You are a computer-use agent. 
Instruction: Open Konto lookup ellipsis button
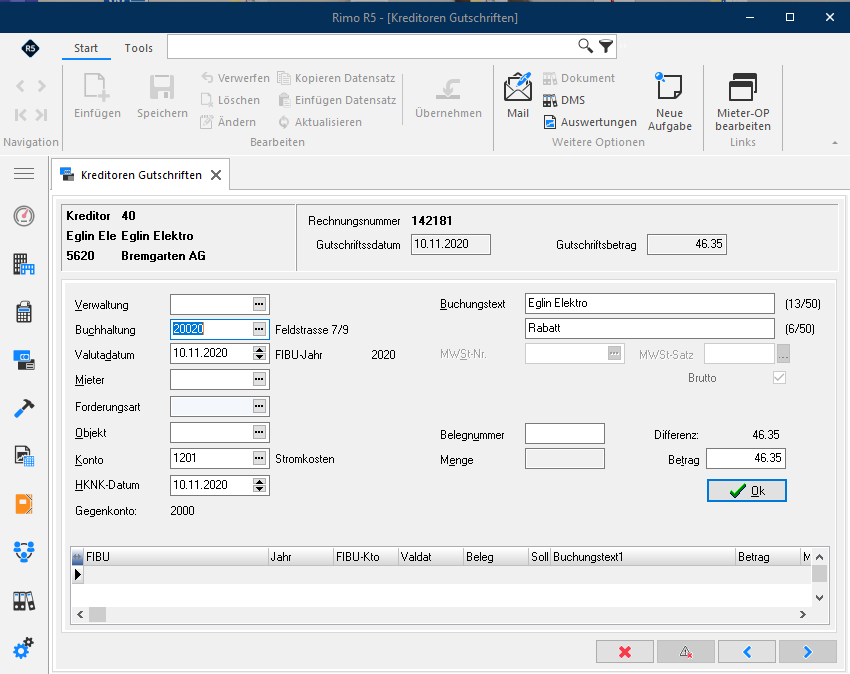coord(259,458)
